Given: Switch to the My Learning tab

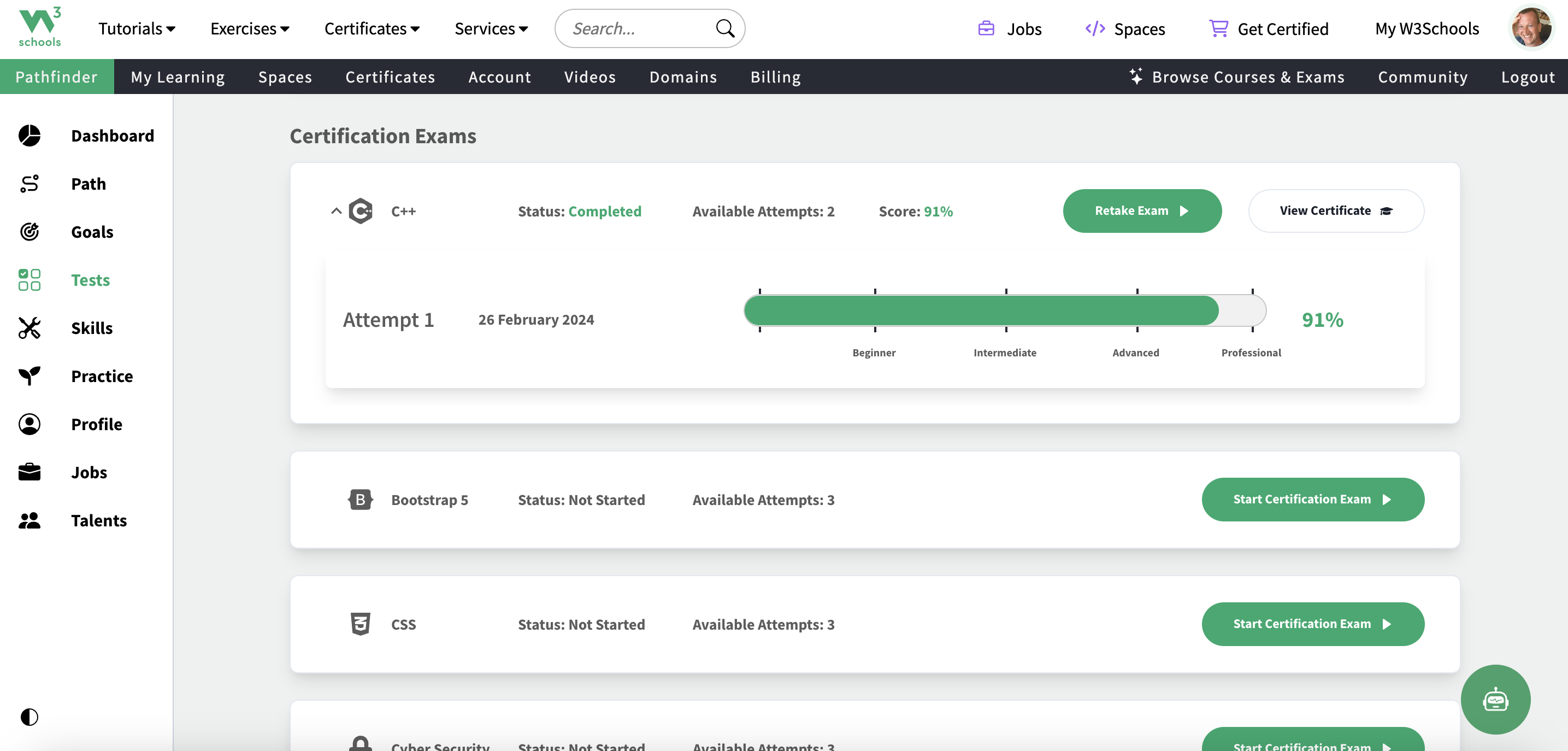Looking at the screenshot, I should 178,77.
